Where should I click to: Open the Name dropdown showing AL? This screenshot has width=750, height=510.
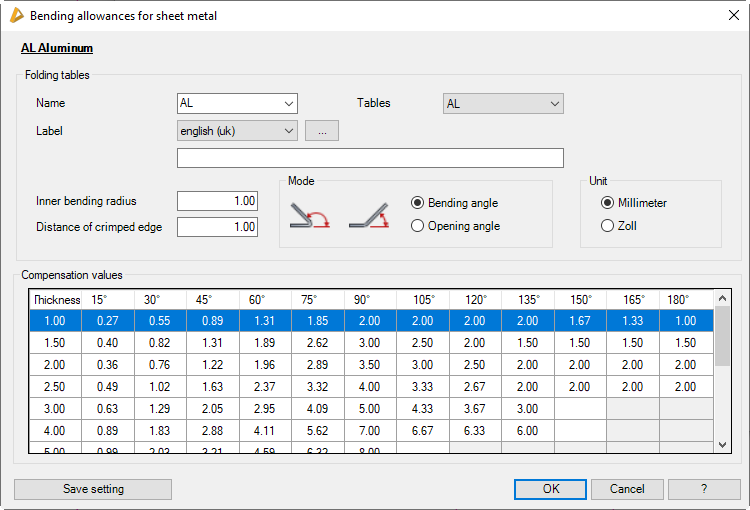(x=237, y=104)
